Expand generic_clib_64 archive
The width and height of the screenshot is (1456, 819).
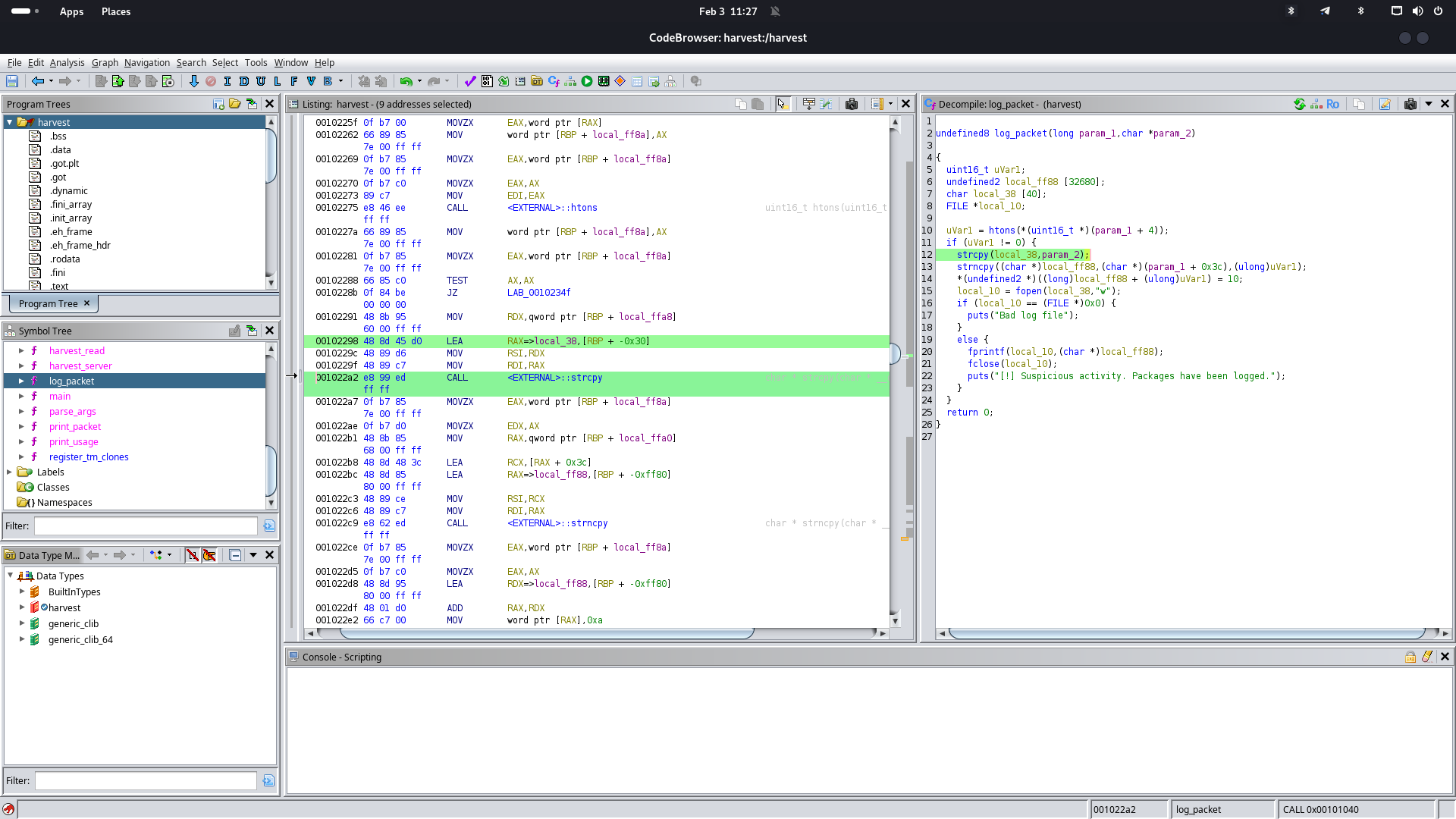(22, 639)
